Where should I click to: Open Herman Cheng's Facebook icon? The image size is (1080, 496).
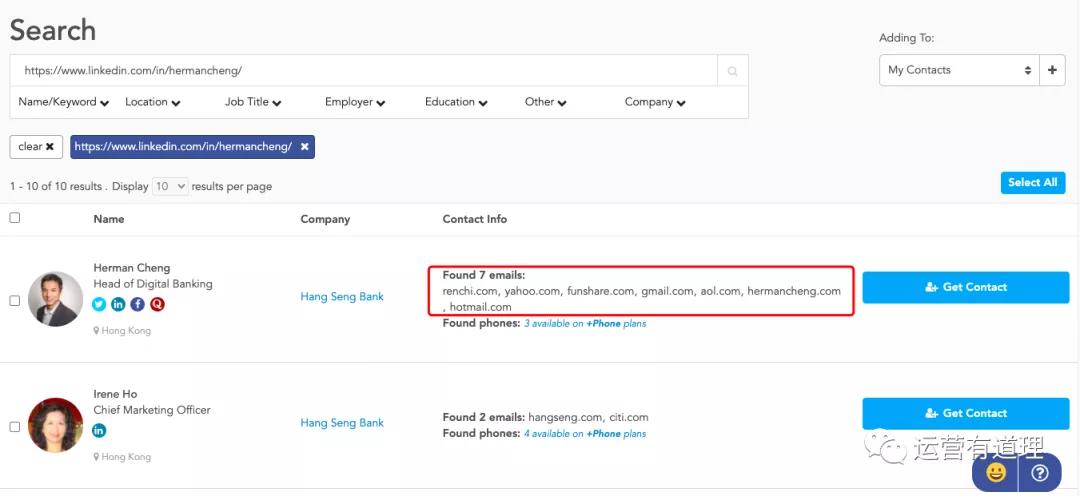[137, 304]
